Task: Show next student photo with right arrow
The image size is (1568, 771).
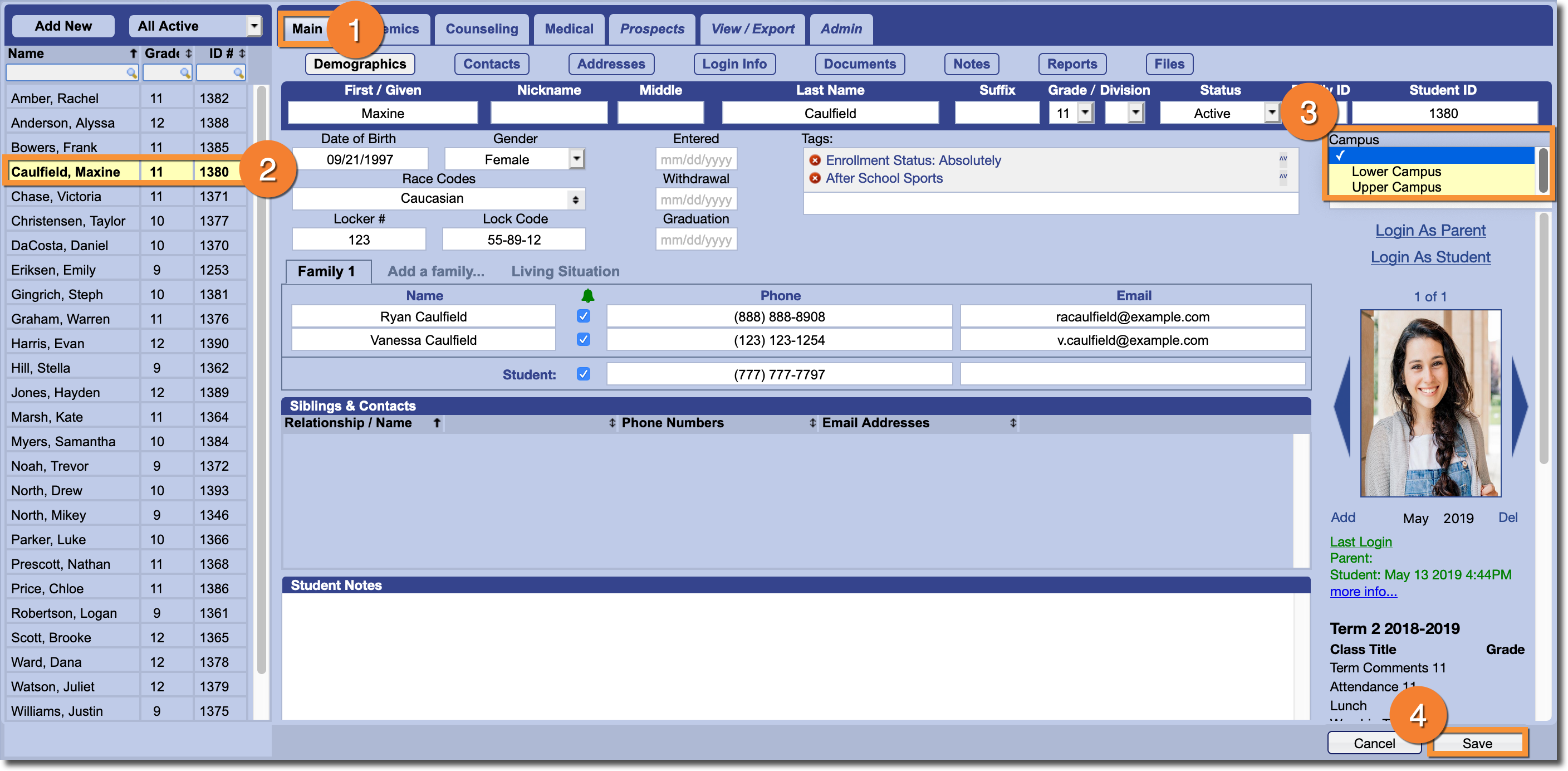Action: (1520, 407)
